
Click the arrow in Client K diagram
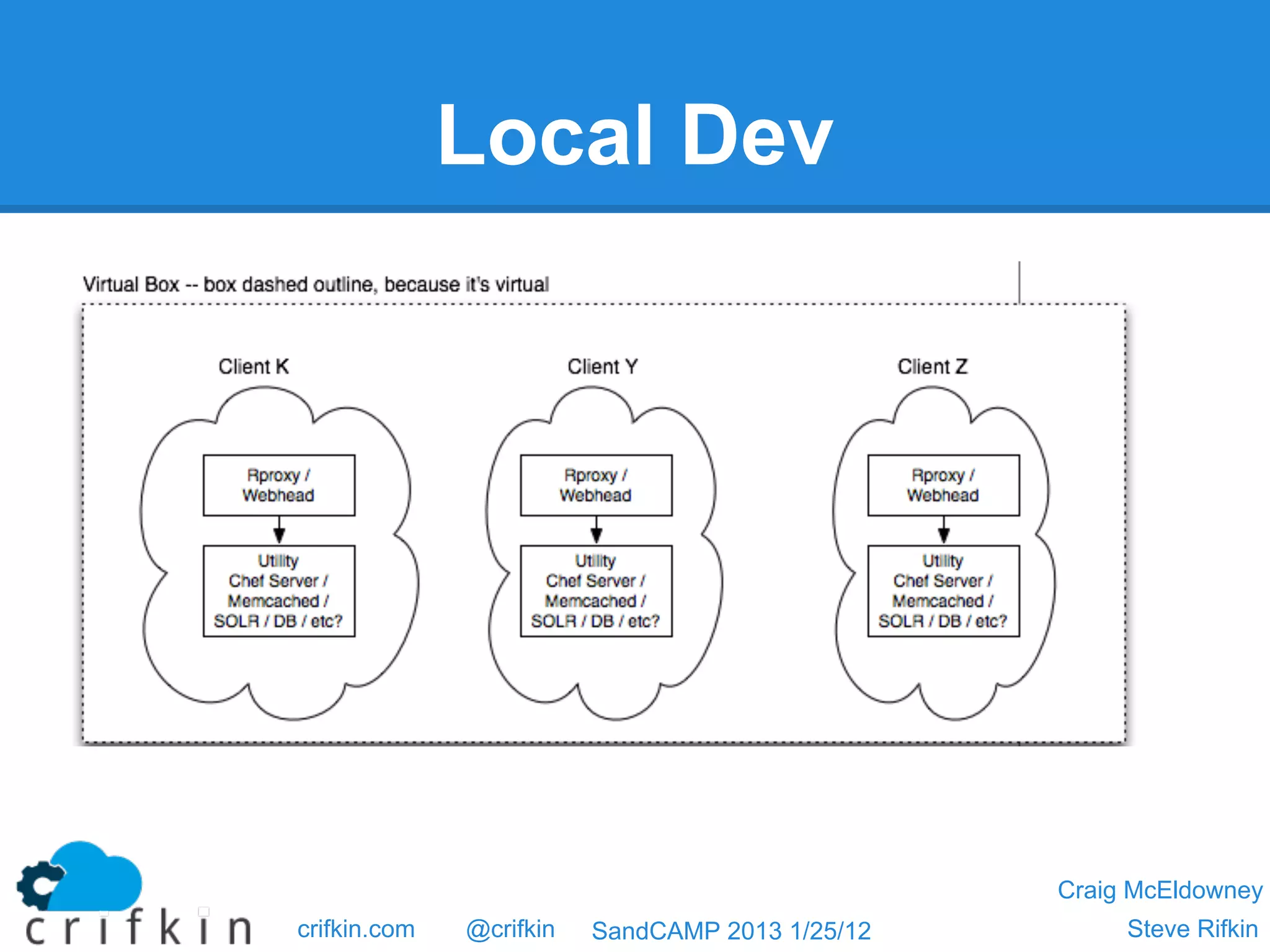point(279,531)
